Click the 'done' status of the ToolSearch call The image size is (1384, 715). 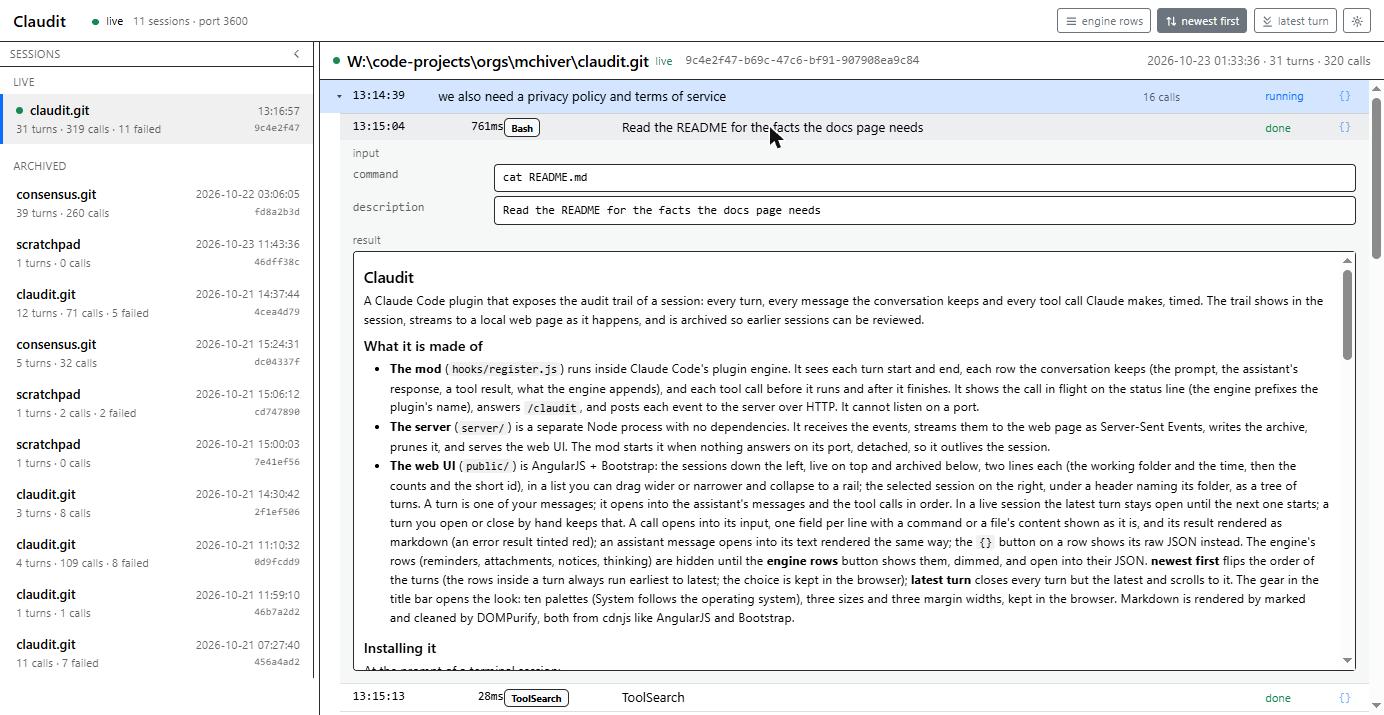click(1278, 698)
